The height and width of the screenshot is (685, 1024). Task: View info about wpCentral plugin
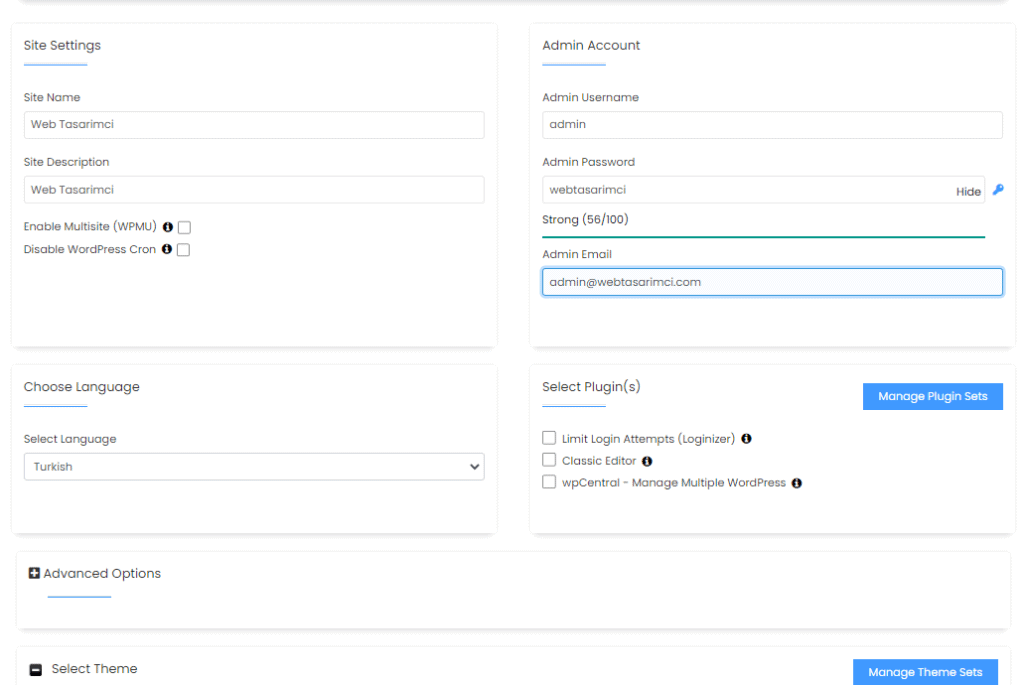[x=796, y=483]
